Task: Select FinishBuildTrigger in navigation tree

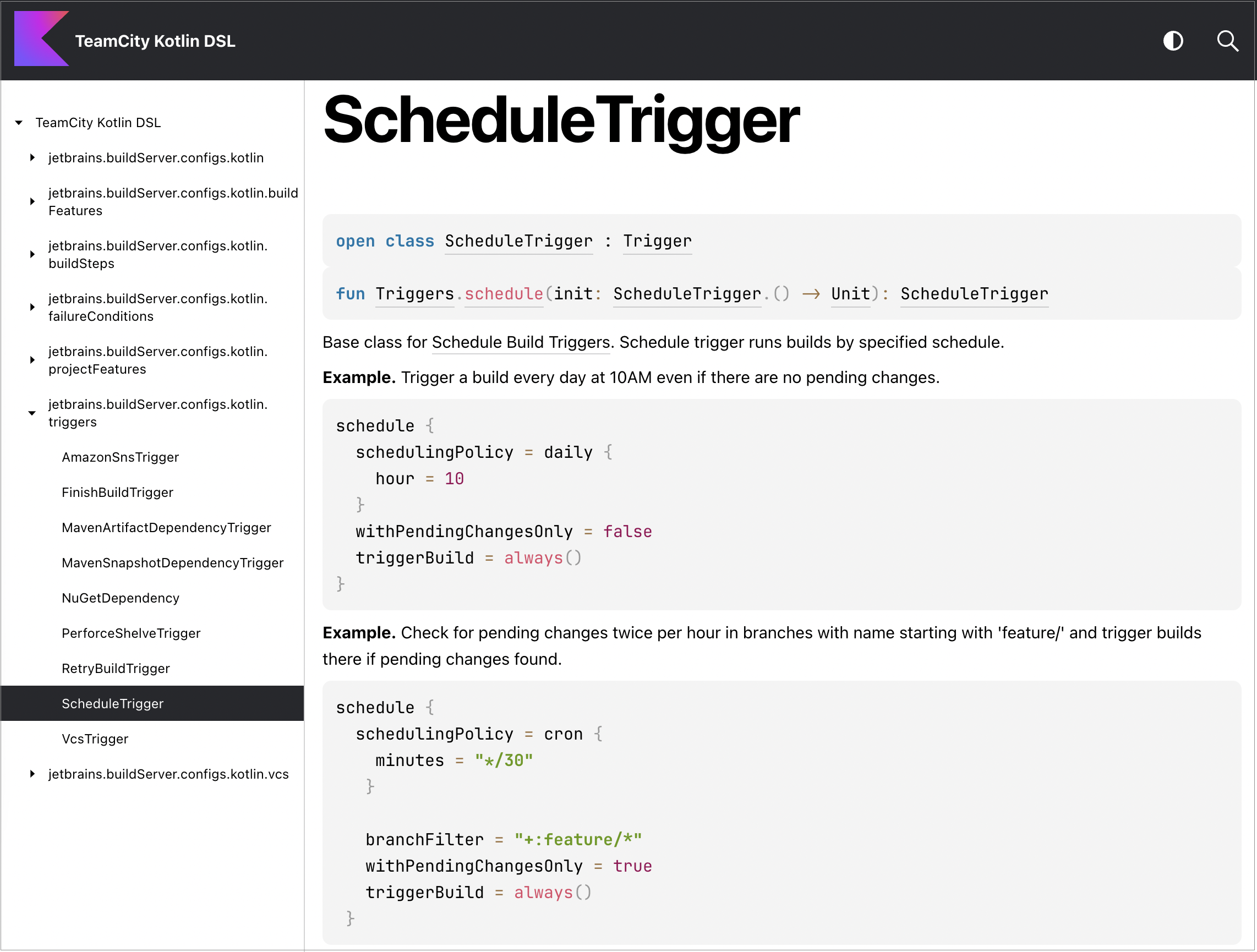Action: 117,492
